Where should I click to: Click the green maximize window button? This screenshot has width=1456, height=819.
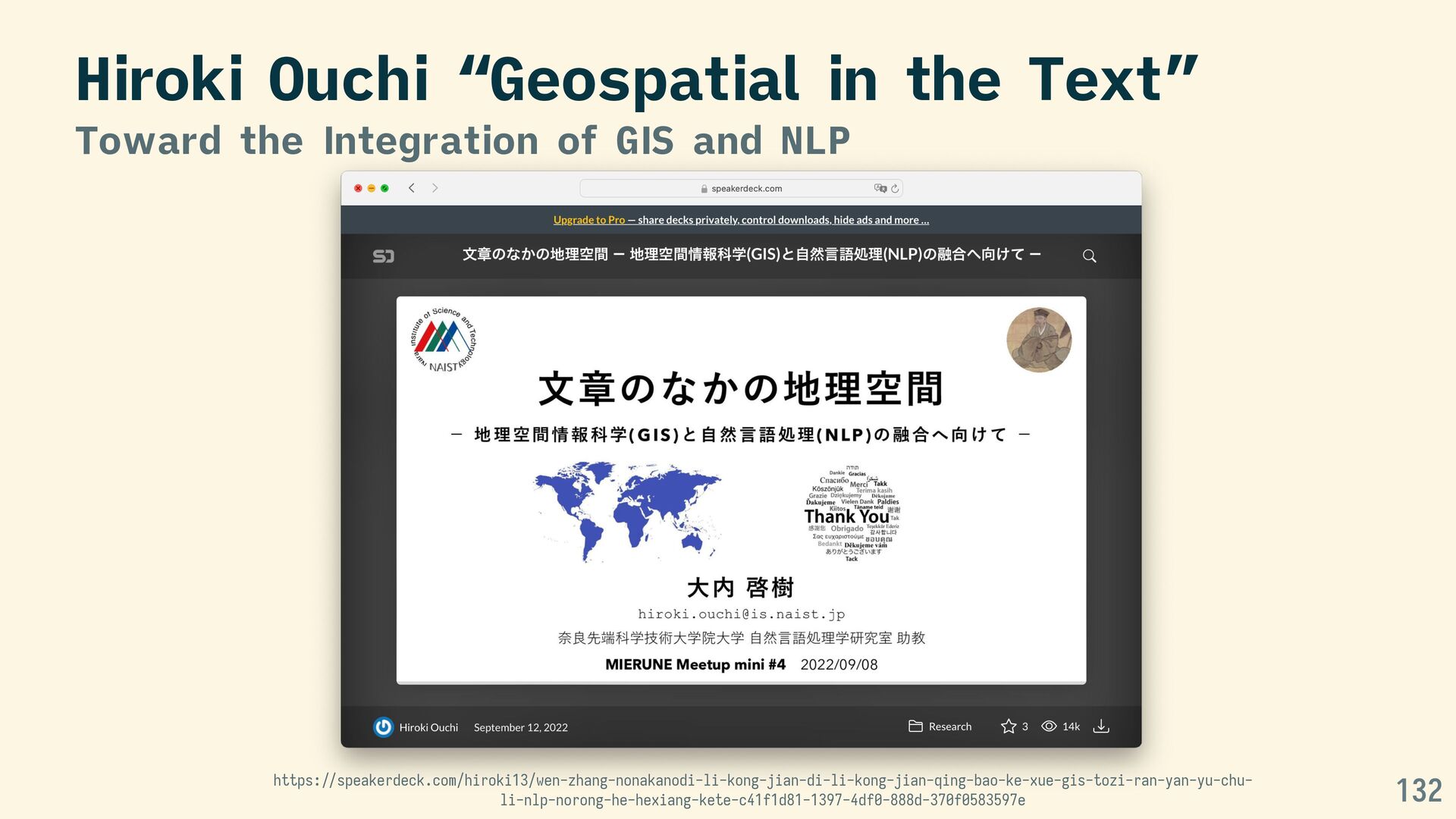point(384,188)
